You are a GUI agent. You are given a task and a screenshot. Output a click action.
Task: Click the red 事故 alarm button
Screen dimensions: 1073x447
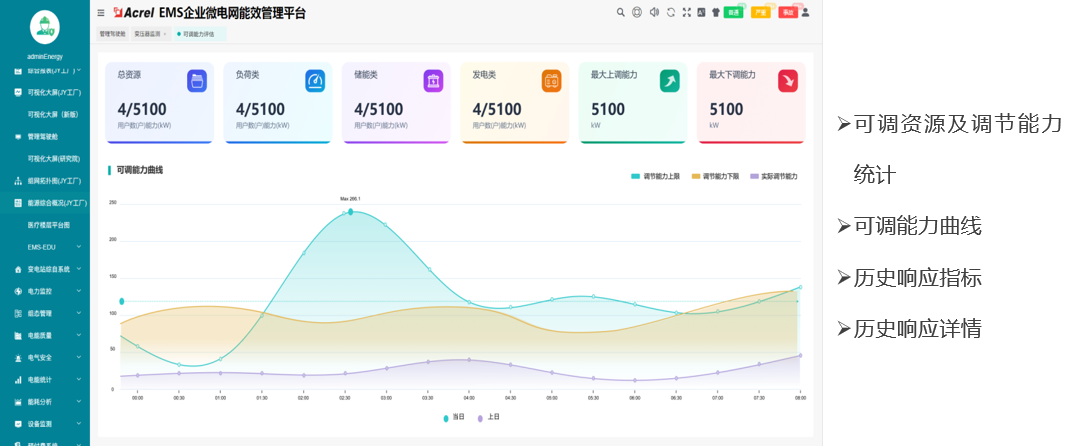point(788,13)
